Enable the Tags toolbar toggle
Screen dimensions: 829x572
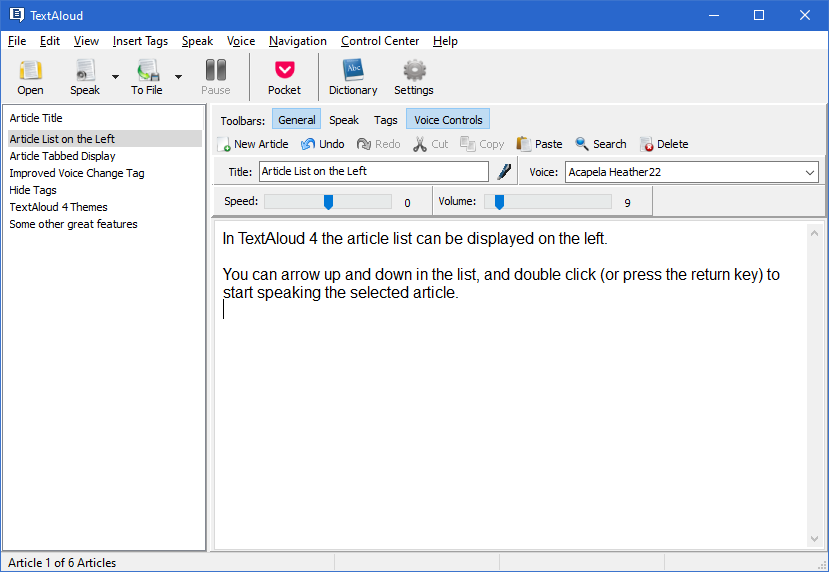[385, 120]
